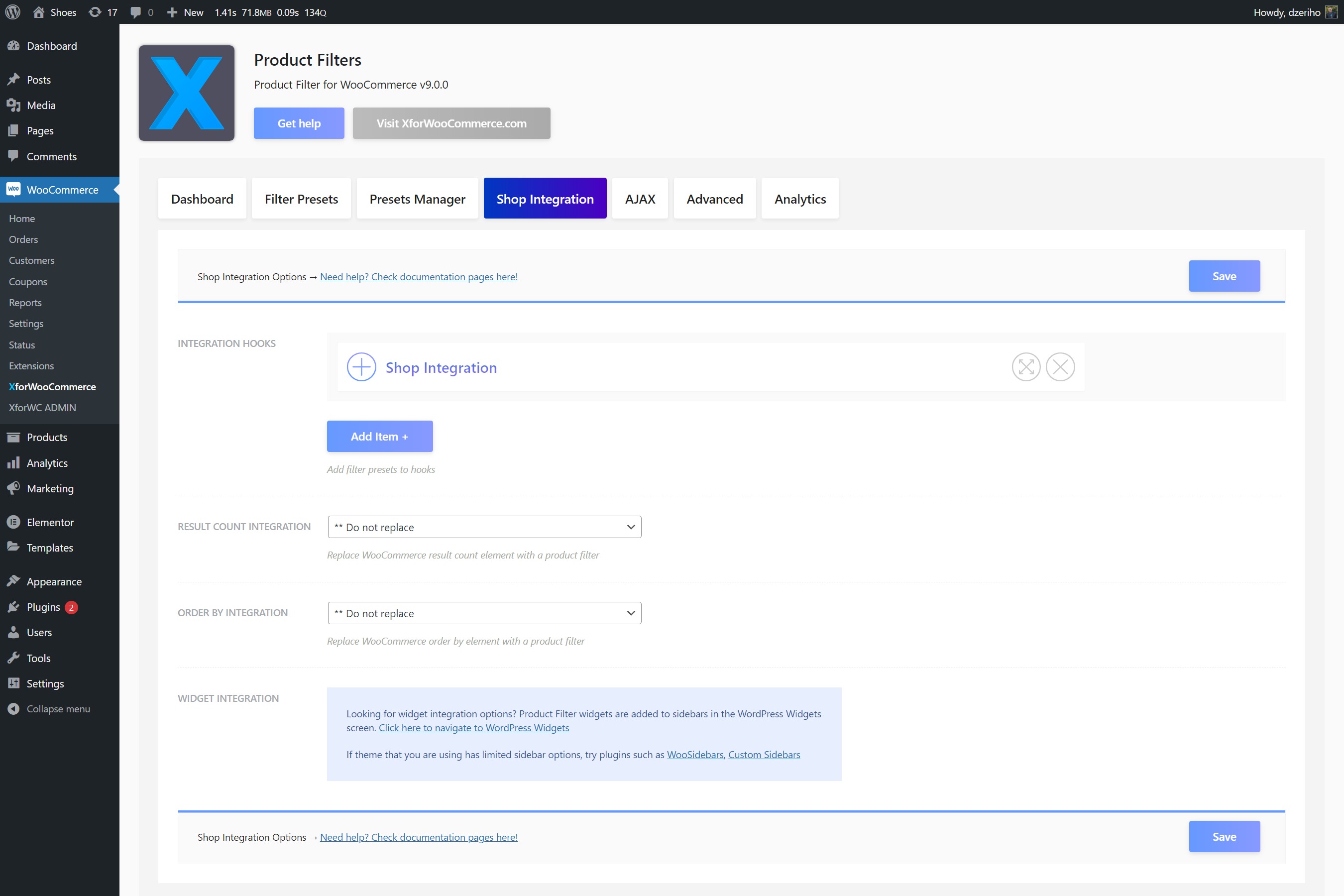Image resolution: width=1344 pixels, height=896 pixels.
Task: Click the Products menu icon
Action: coord(15,437)
